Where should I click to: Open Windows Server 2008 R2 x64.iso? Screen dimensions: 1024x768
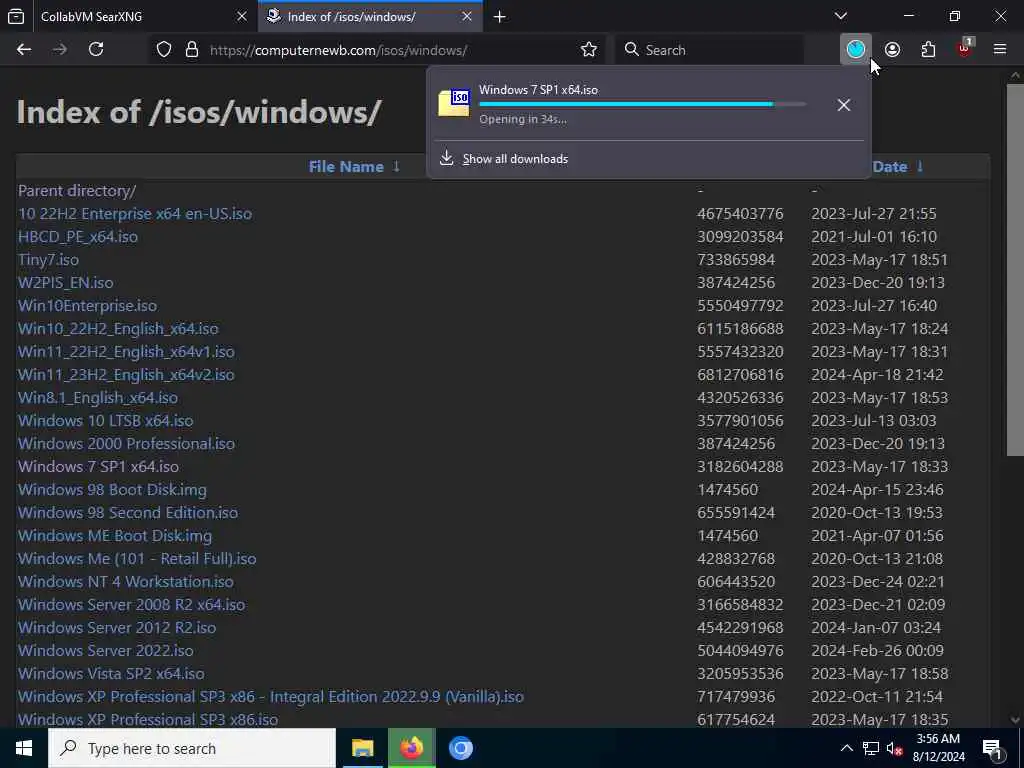pyautogui.click(x=131, y=604)
